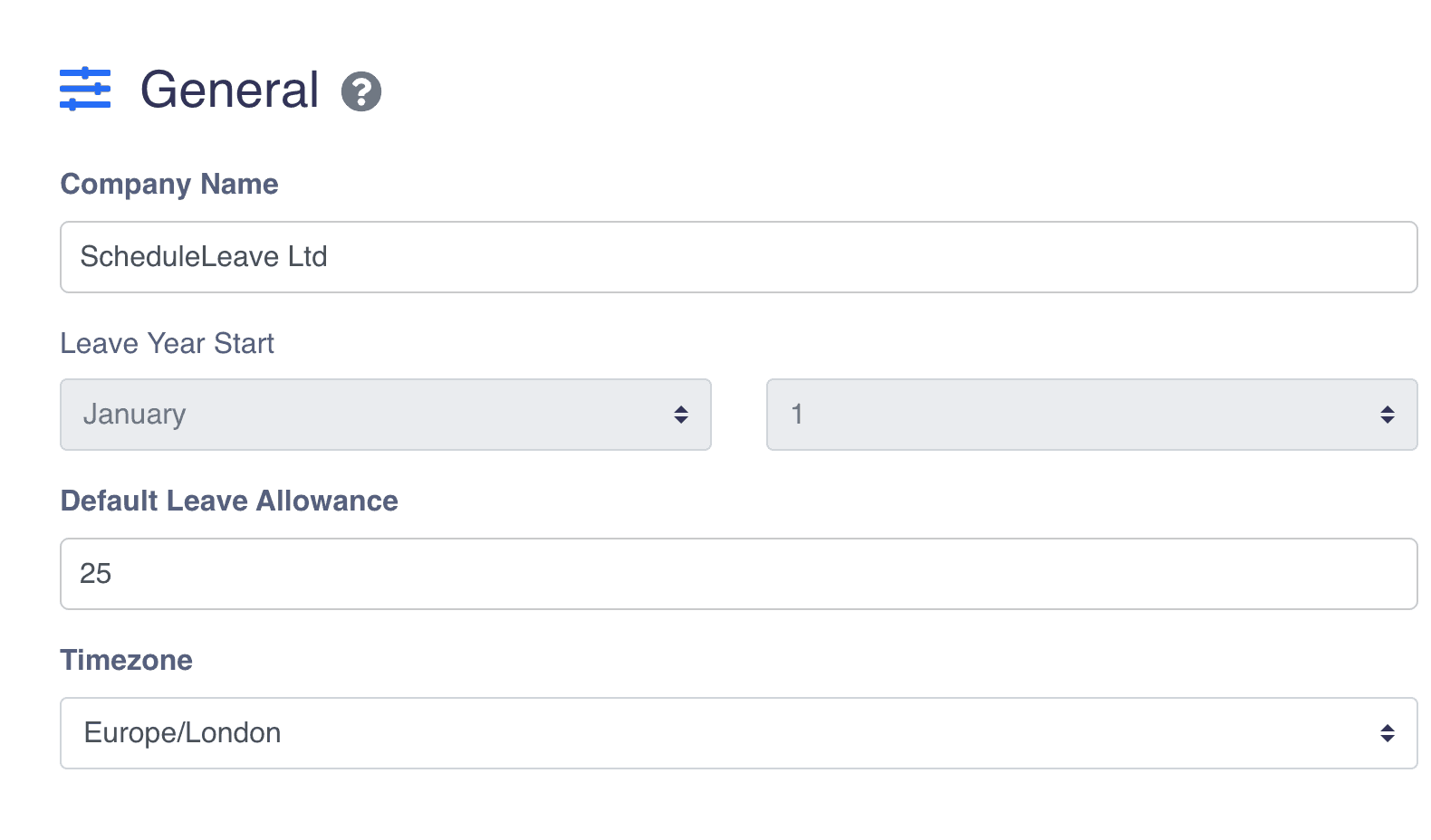Click the Timezone label

point(126,660)
